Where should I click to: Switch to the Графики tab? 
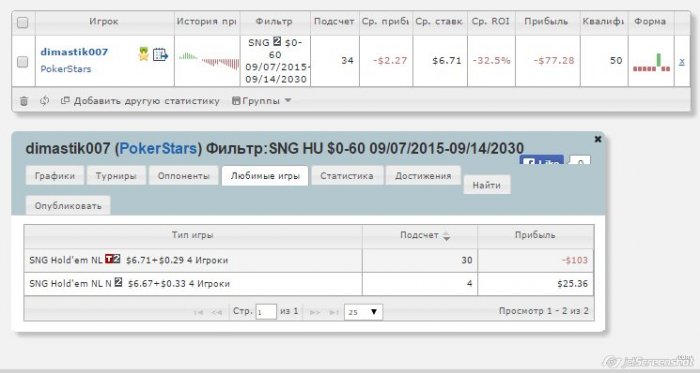pyautogui.click(x=54, y=176)
